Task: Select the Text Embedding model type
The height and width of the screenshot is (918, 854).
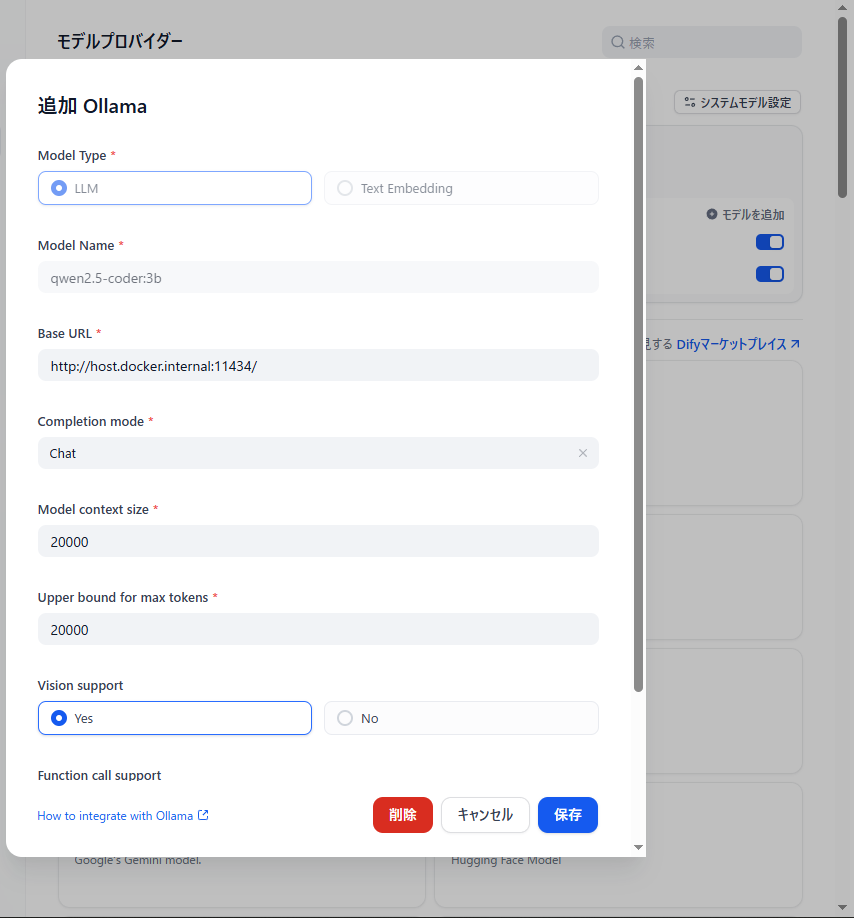Action: (x=461, y=188)
